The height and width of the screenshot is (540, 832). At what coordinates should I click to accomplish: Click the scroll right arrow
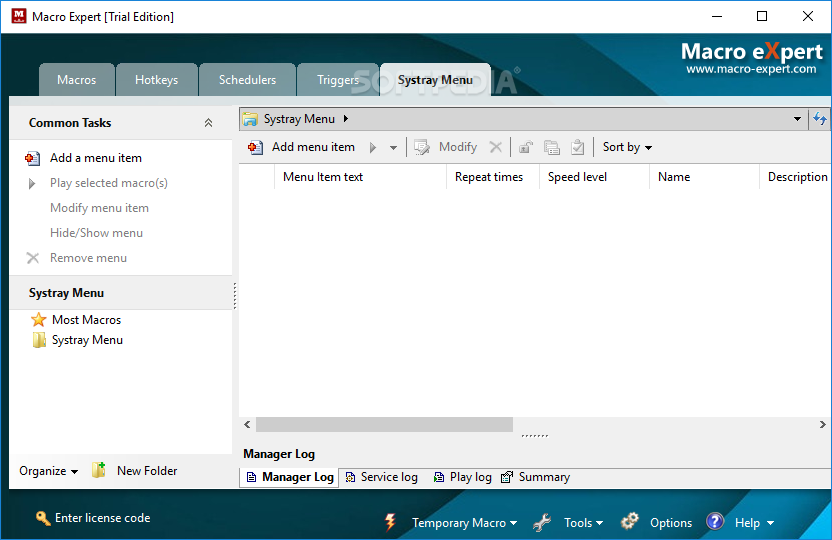[822, 424]
